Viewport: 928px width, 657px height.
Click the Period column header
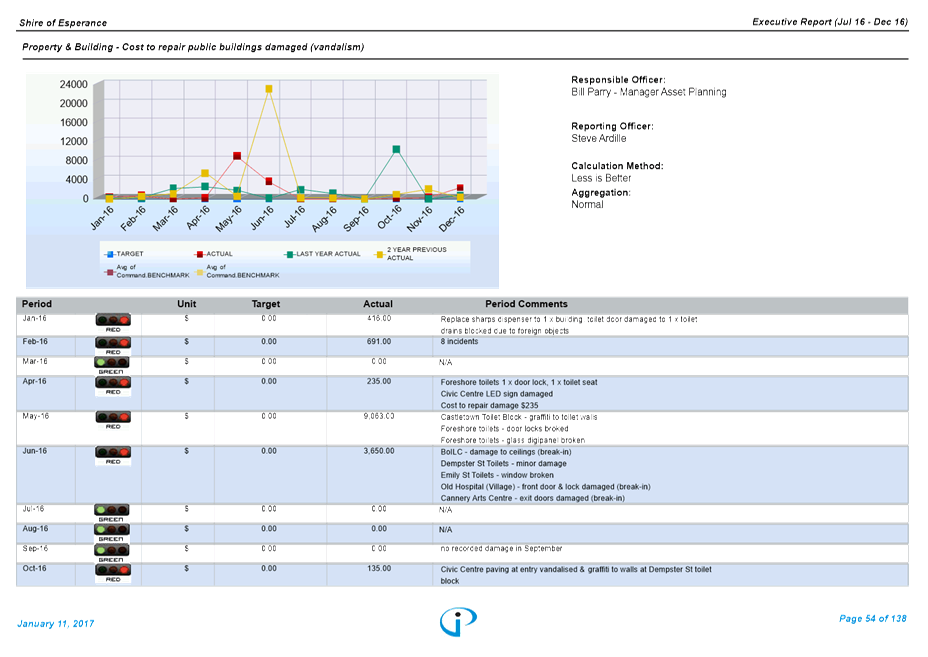[x=37, y=304]
